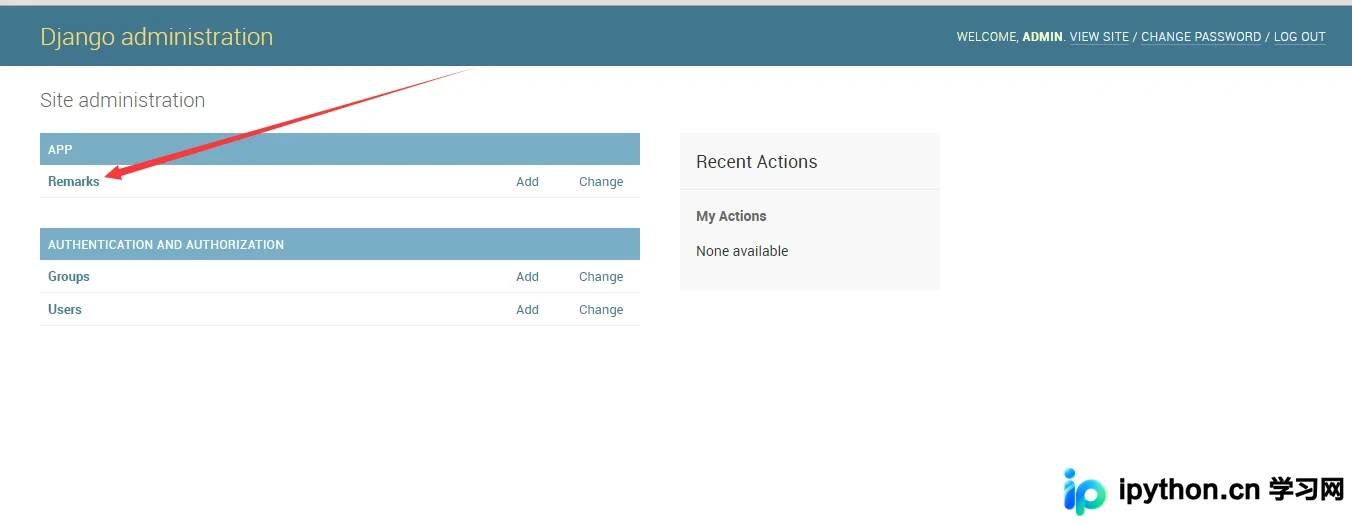Open the APP section header
The height and width of the screenshot is (525, 1352).
coord(60,149)
